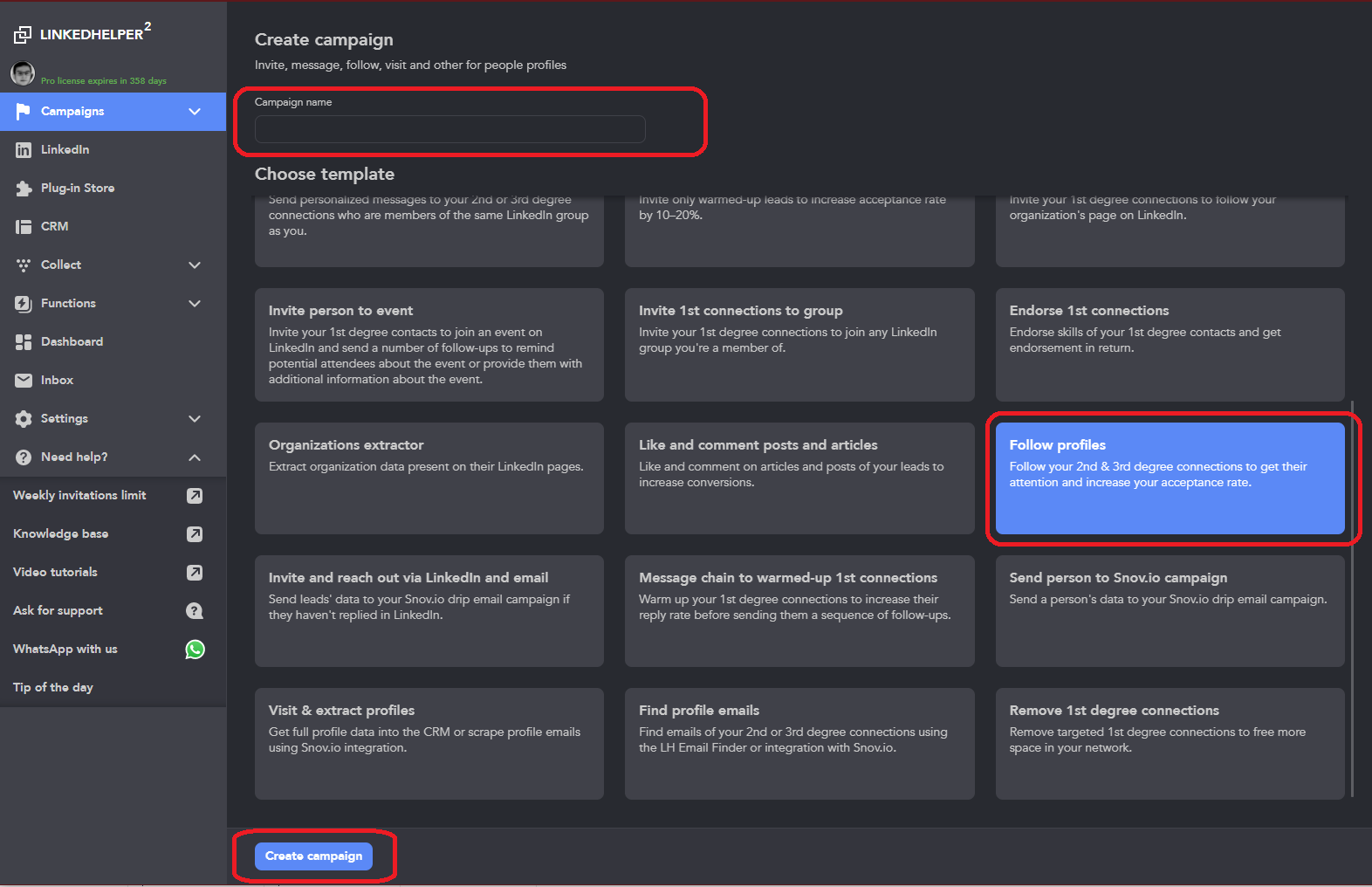The width and height of the screenshot is (1372, 887).
Task: Click the Create campaign button
Action: click(x=313, y=856)
